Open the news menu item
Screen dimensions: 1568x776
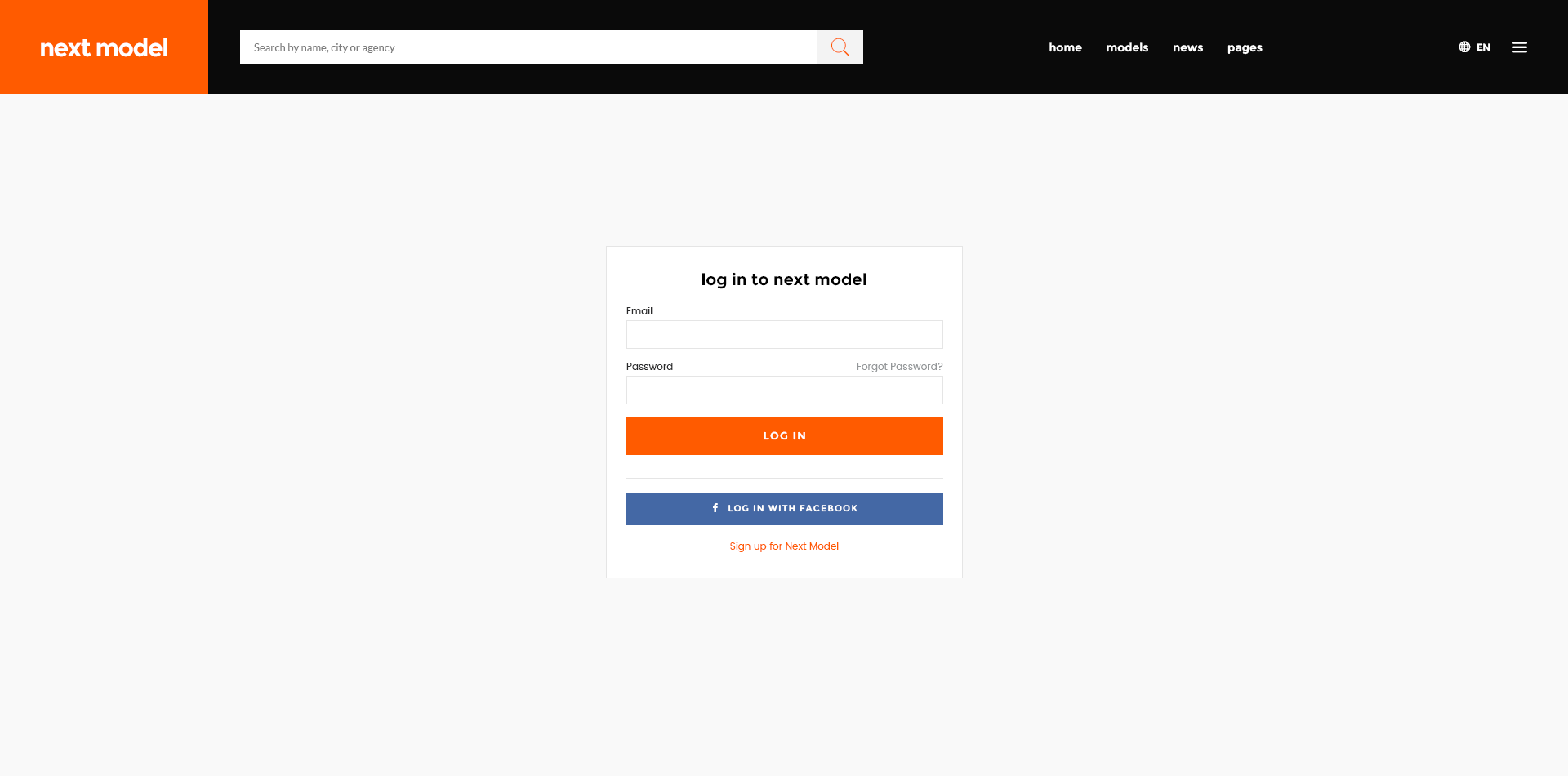pyautogui.click(x=1187, y=47)
